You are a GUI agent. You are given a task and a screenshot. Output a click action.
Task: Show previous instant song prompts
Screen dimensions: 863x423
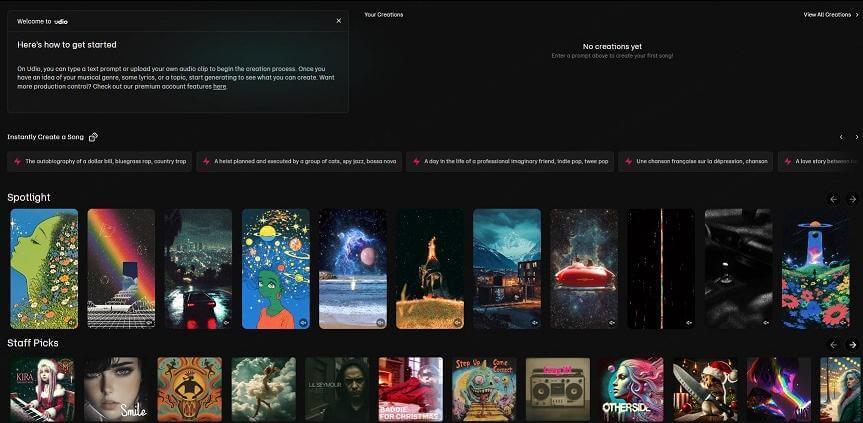tap(841, 137)
